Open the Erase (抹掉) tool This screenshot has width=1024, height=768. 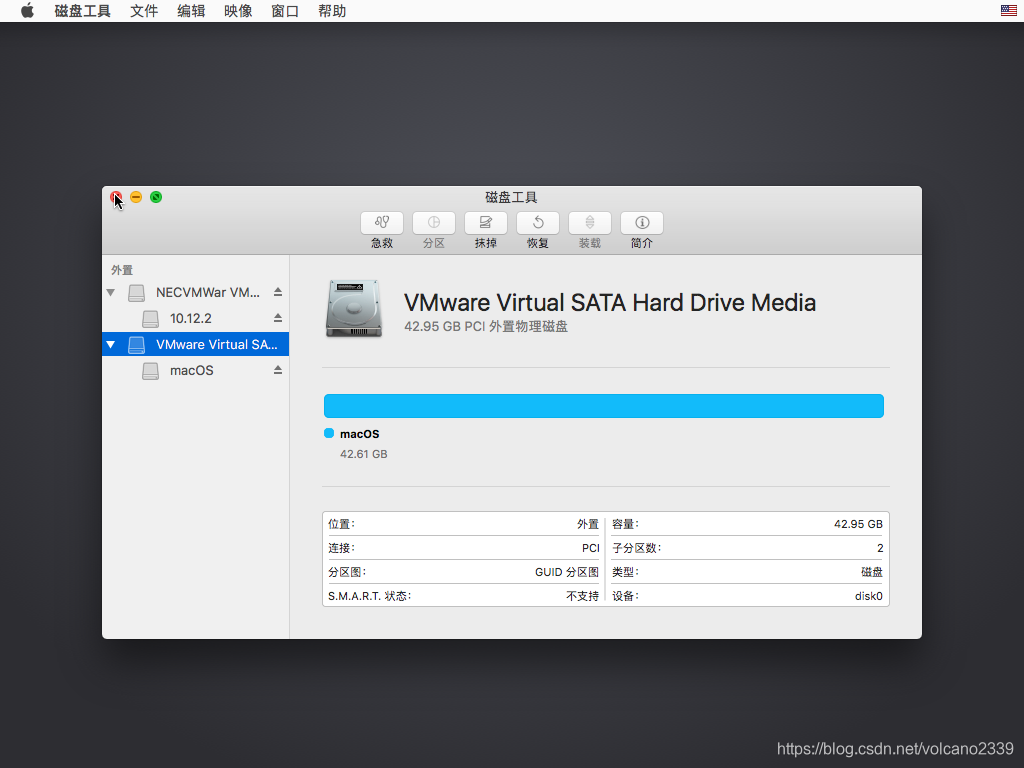[x=485, y=223]
